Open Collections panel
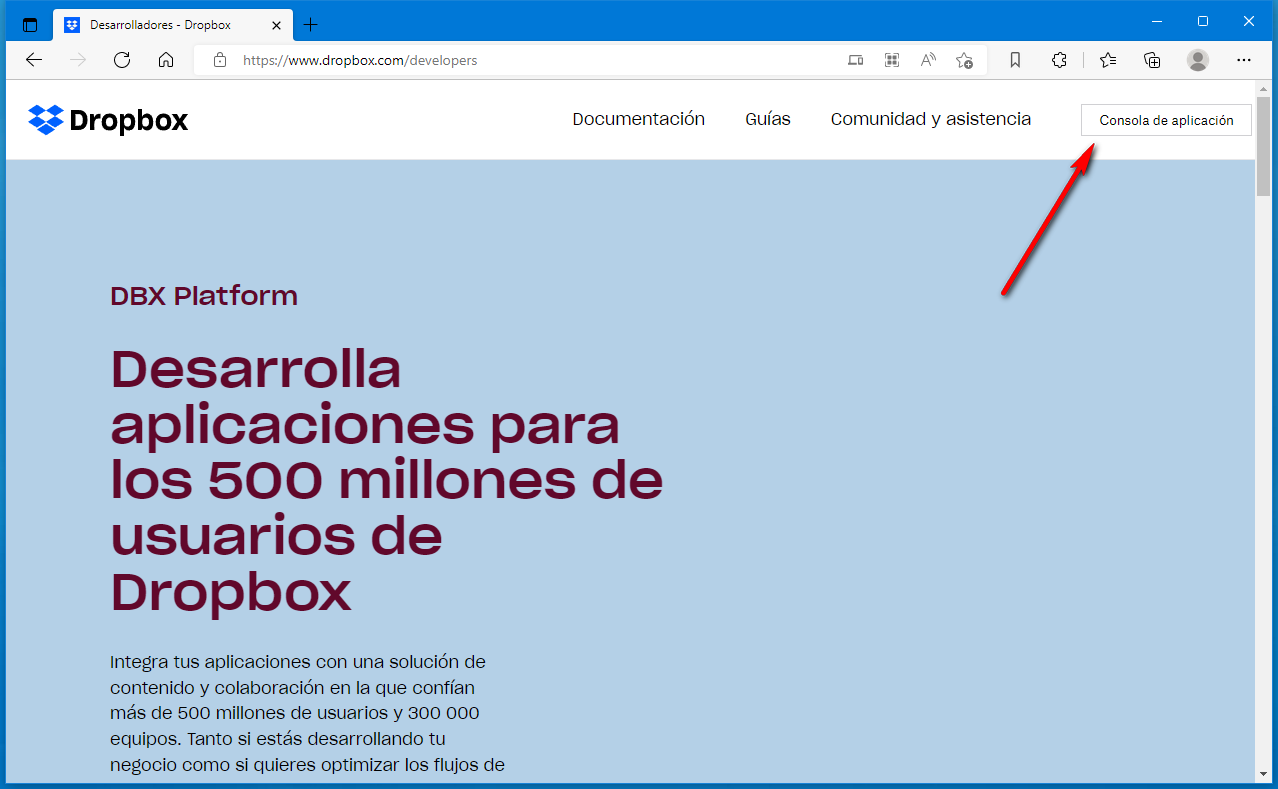The image size is (1278, 789). (1152, 60)
